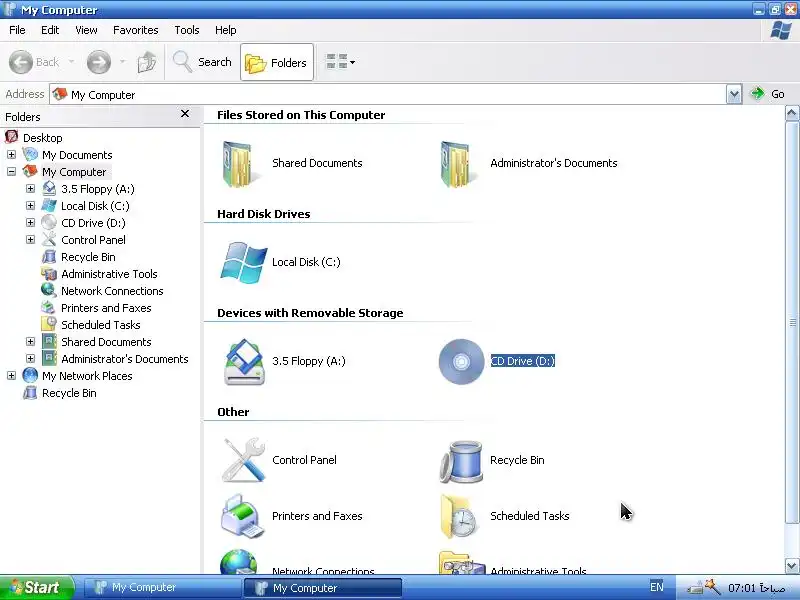Expand Control Panel tree node
Viewport: 800px width, 600px height.
pos(30,239)
